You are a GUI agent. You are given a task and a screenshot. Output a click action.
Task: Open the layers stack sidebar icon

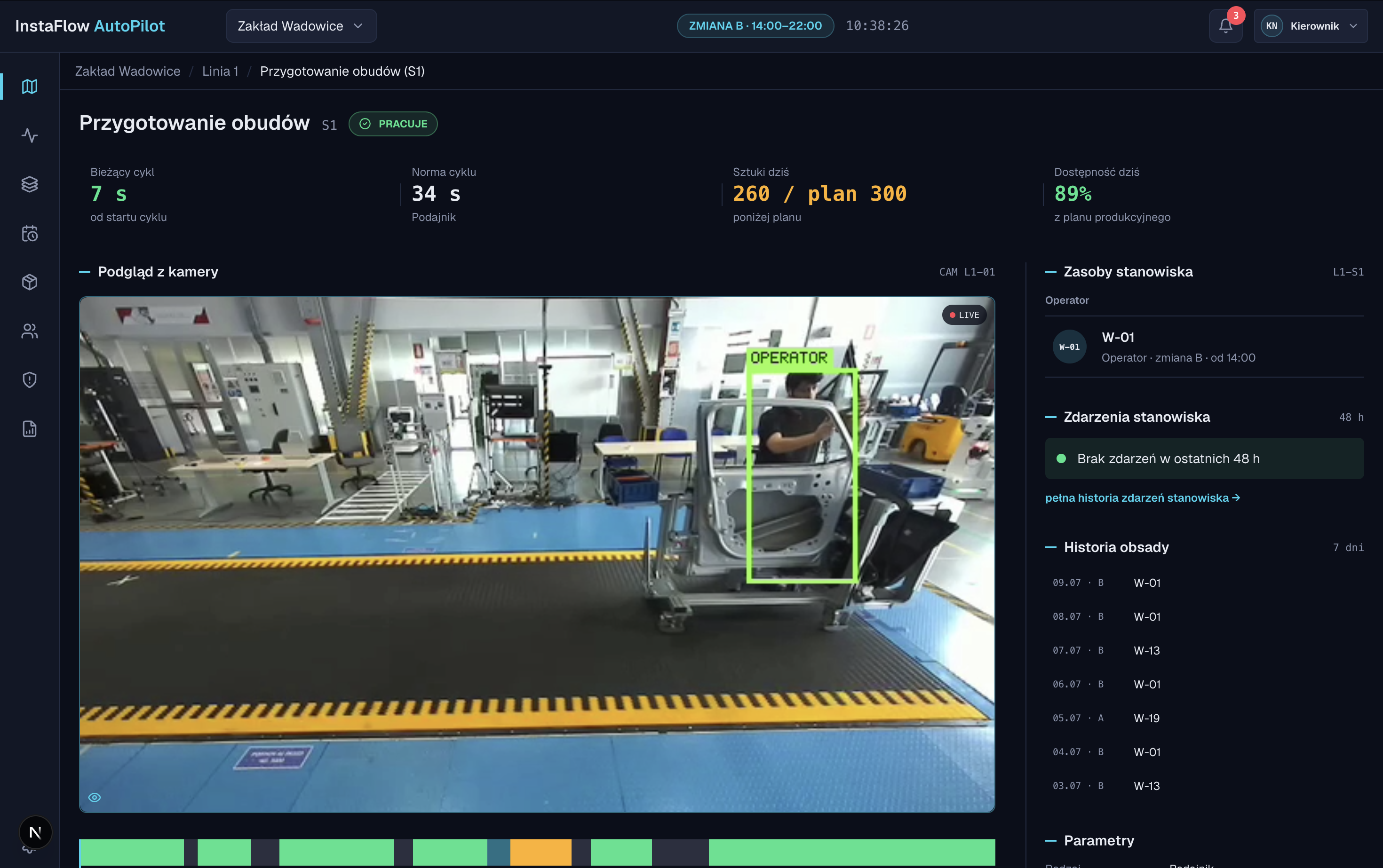(29, 184)
